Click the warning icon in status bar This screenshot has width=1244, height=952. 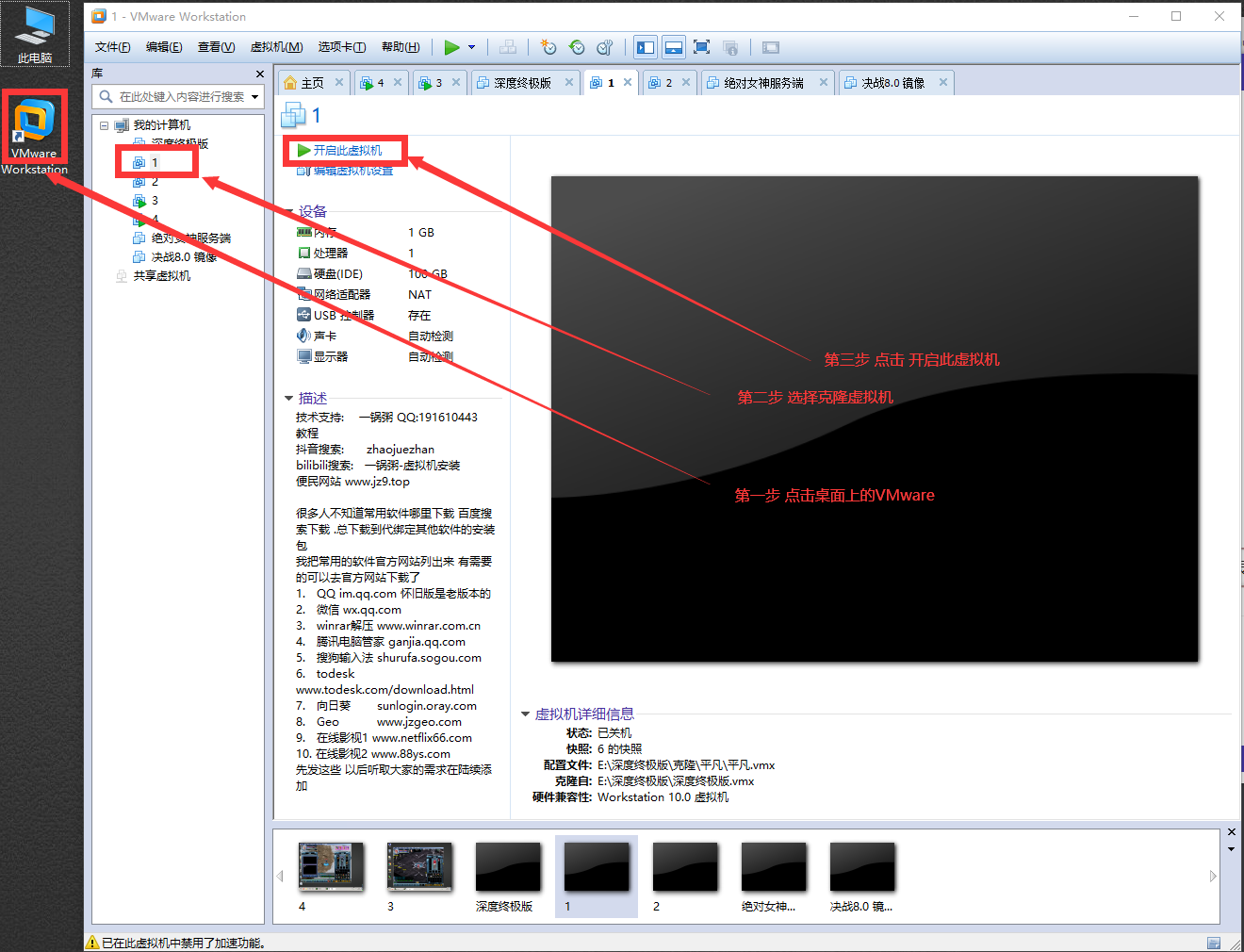click(x=92, y=943)
